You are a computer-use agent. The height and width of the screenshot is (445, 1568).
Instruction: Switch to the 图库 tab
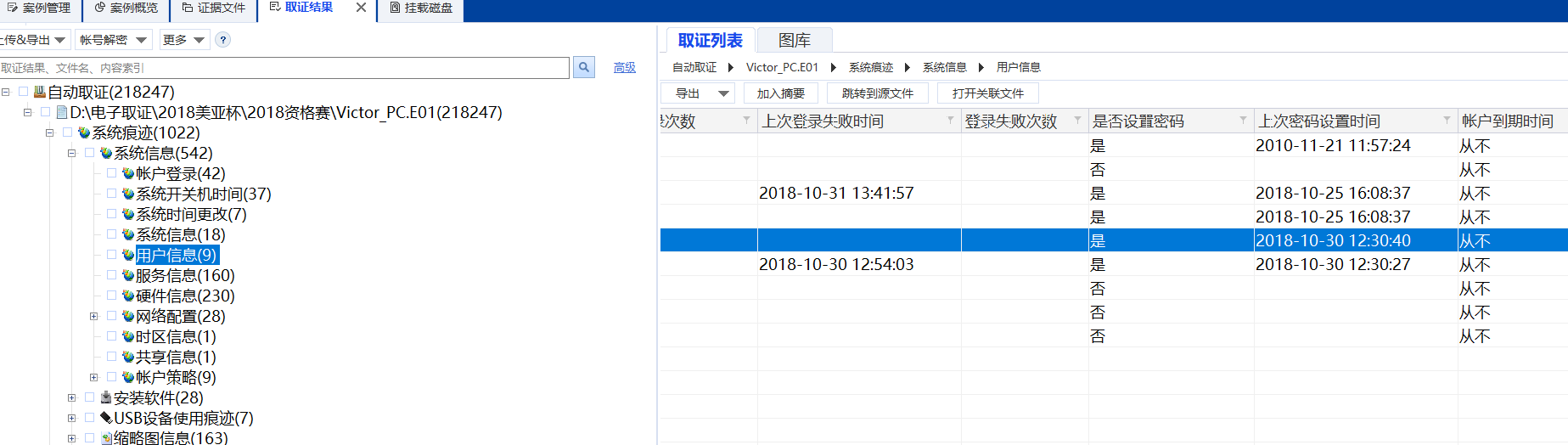(x=794, y=40)
